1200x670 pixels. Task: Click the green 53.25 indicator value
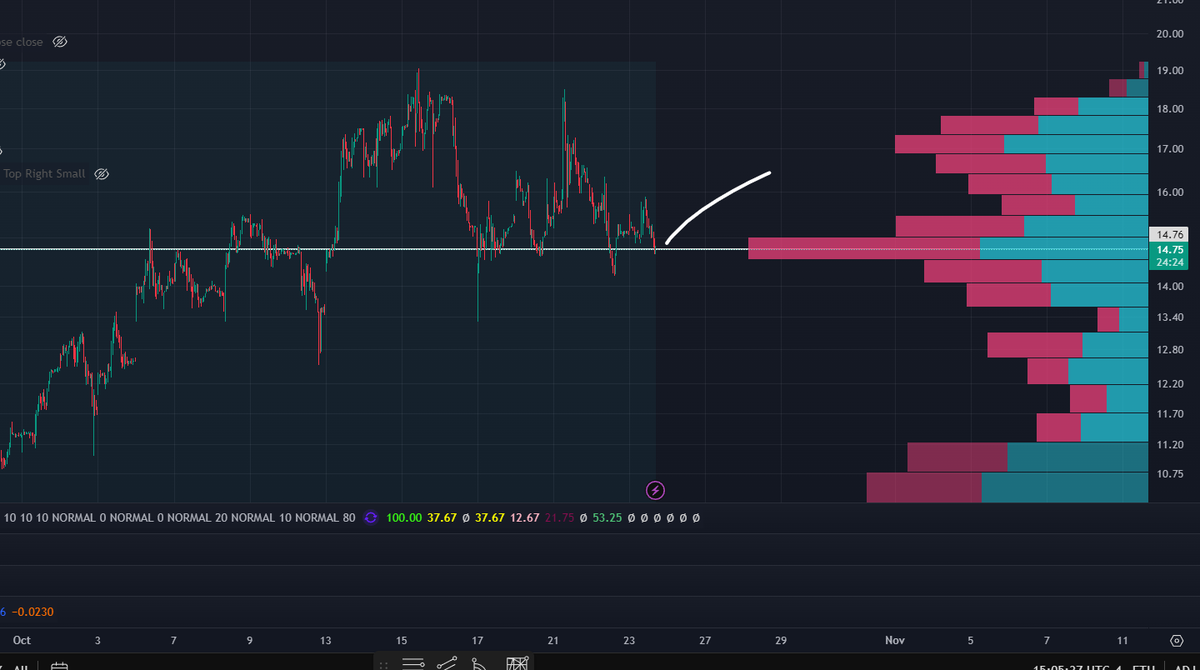(607, 518)
